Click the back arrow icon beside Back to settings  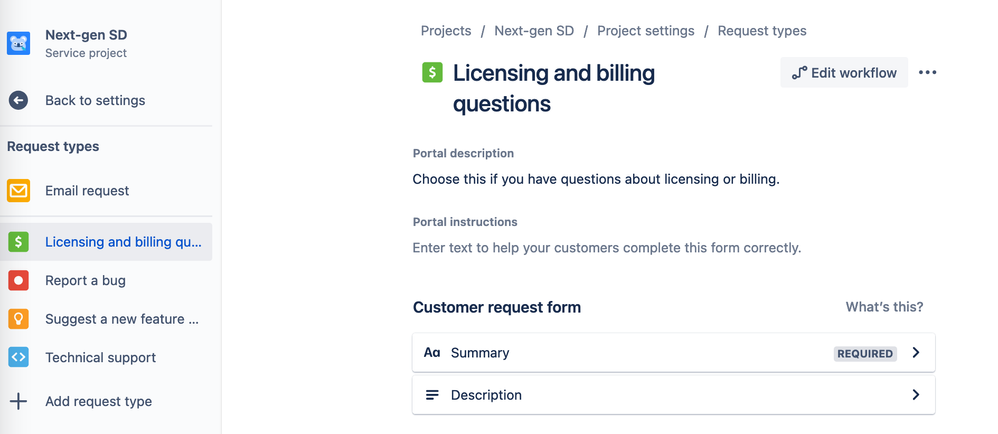(19, 100)
